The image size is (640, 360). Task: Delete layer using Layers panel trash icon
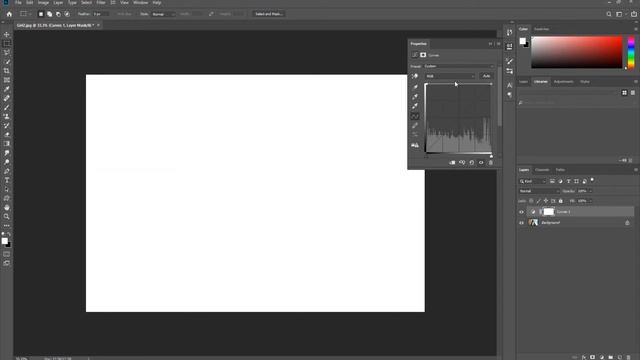click(629, 357)
